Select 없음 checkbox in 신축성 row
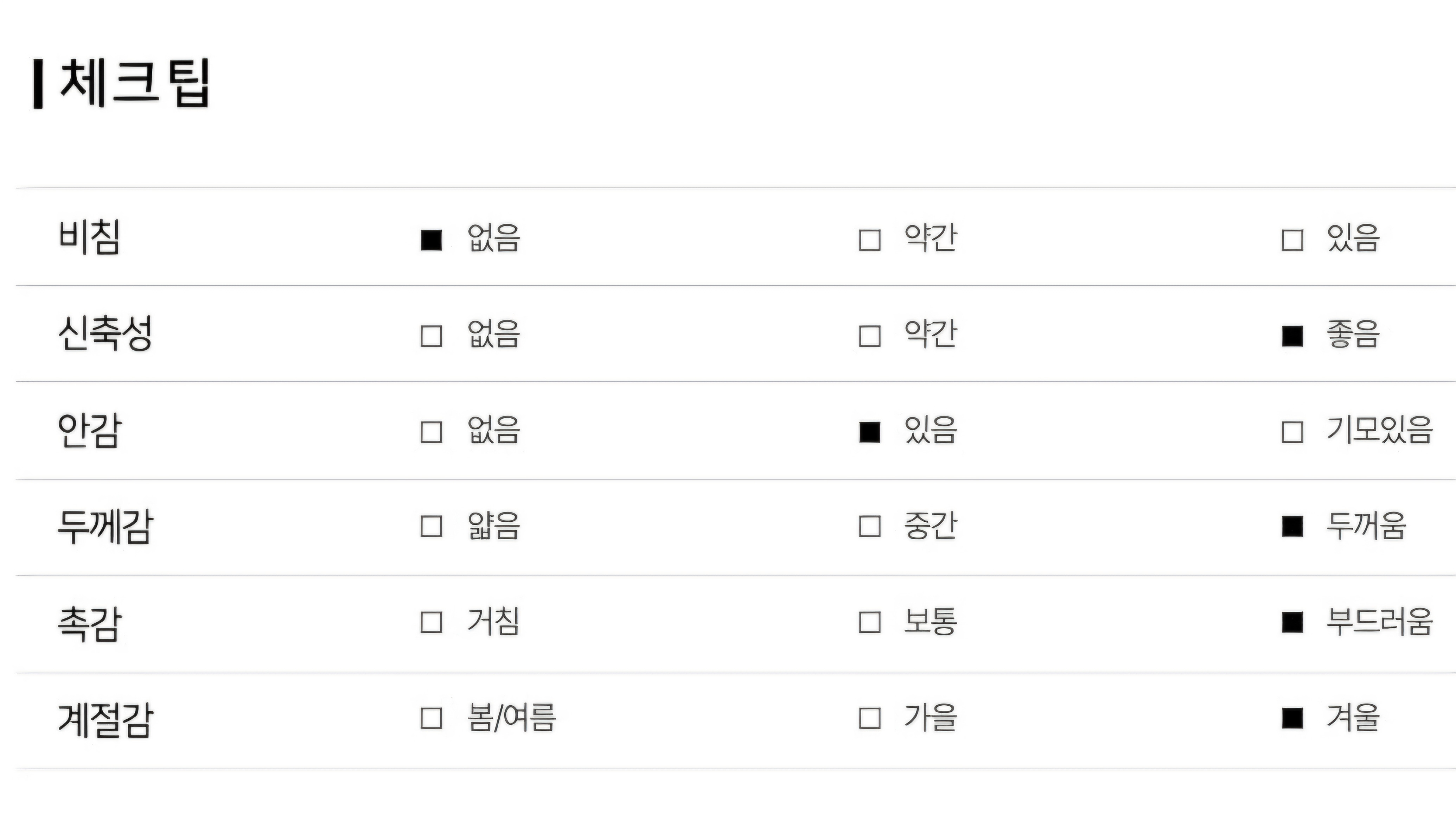This screenshot has width=1456, height=833. [x=431, y=336]
